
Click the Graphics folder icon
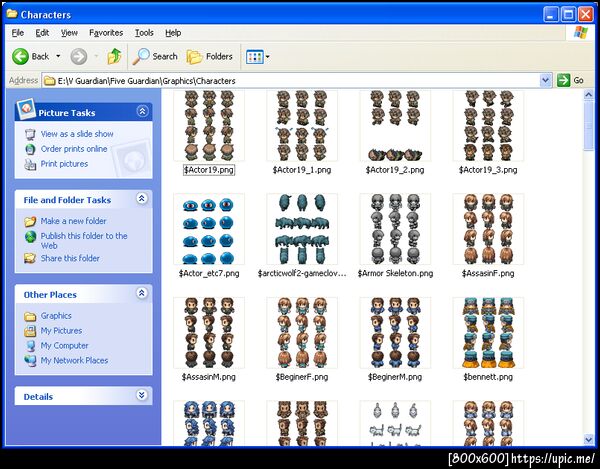[30, 316]
